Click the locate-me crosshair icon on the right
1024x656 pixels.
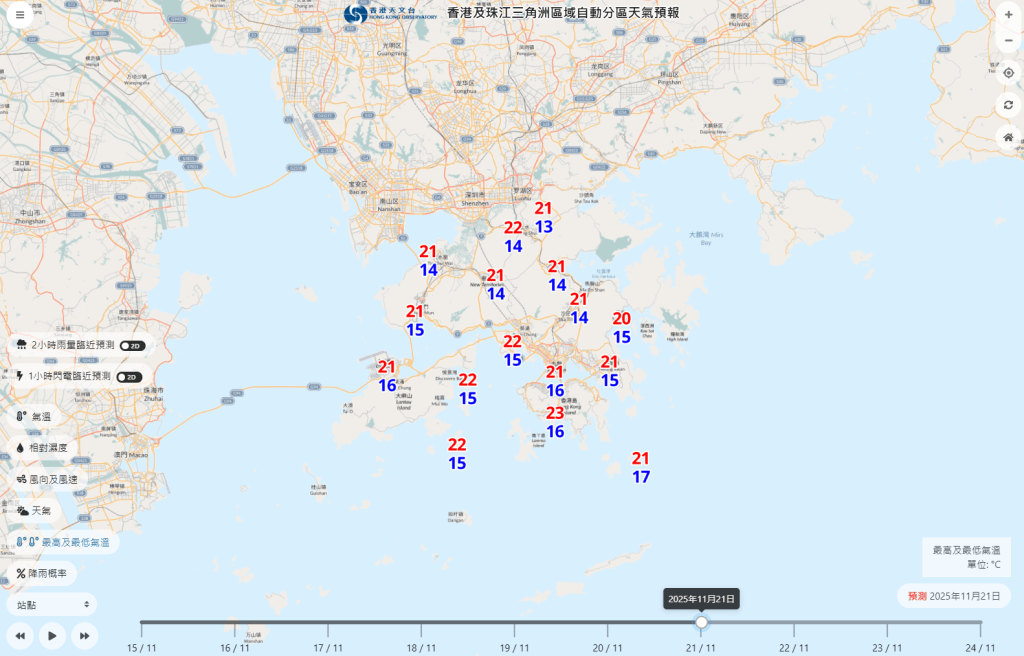(x=1009, y=73)
